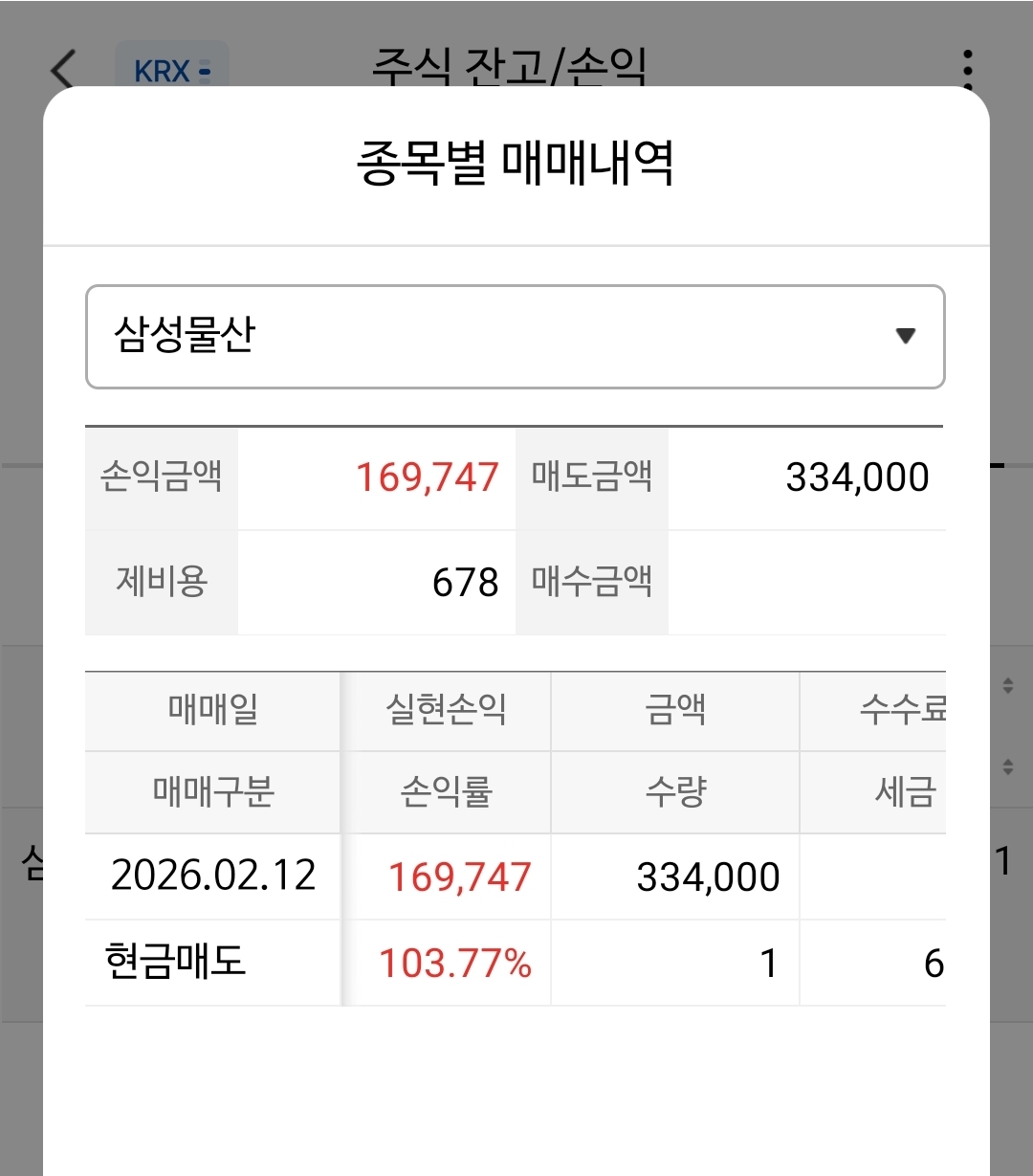Click the 현금매도 trade type cell
Screen dimensions: 1033x1176
point(176,962)
